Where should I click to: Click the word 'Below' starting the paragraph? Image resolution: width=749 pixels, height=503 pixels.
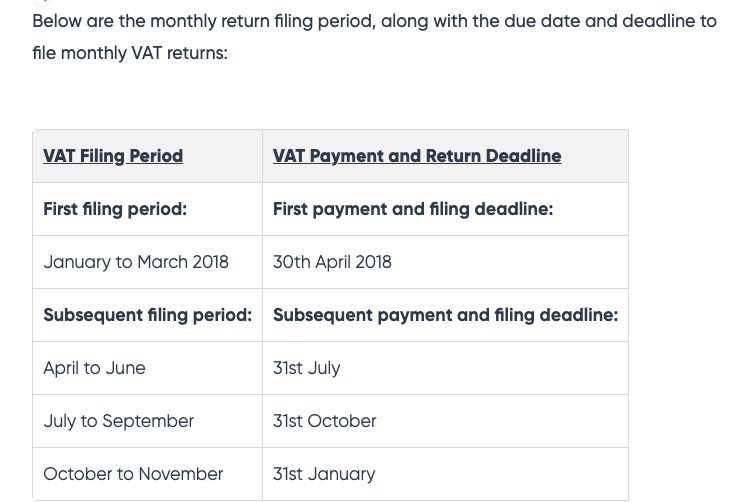[58, 21]
